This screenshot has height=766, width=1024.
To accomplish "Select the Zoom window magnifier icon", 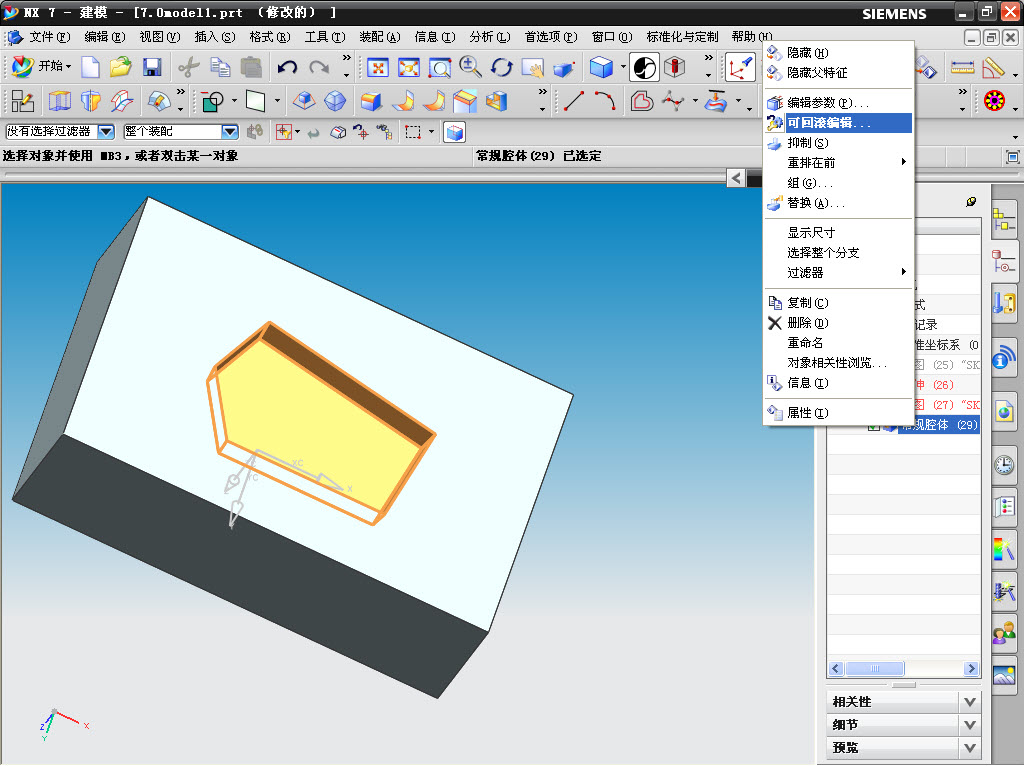I will (440, 67).
